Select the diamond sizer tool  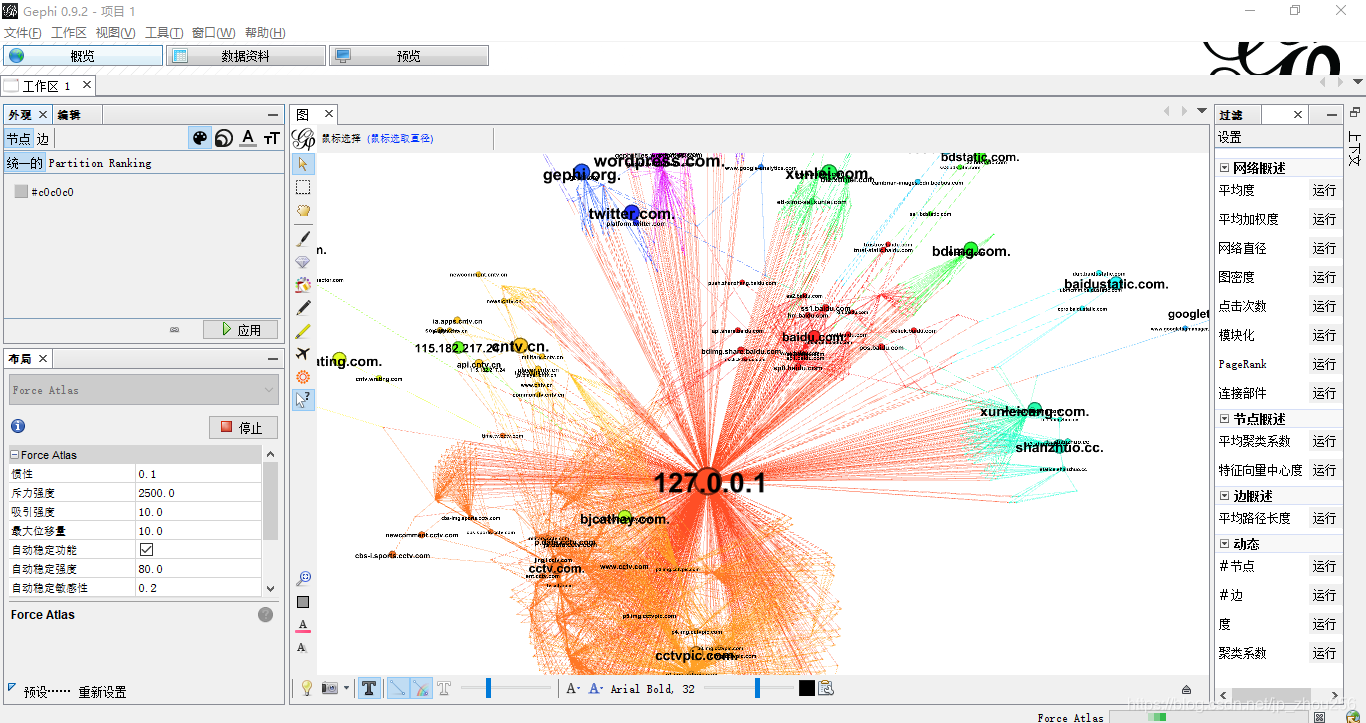[303, 262]
